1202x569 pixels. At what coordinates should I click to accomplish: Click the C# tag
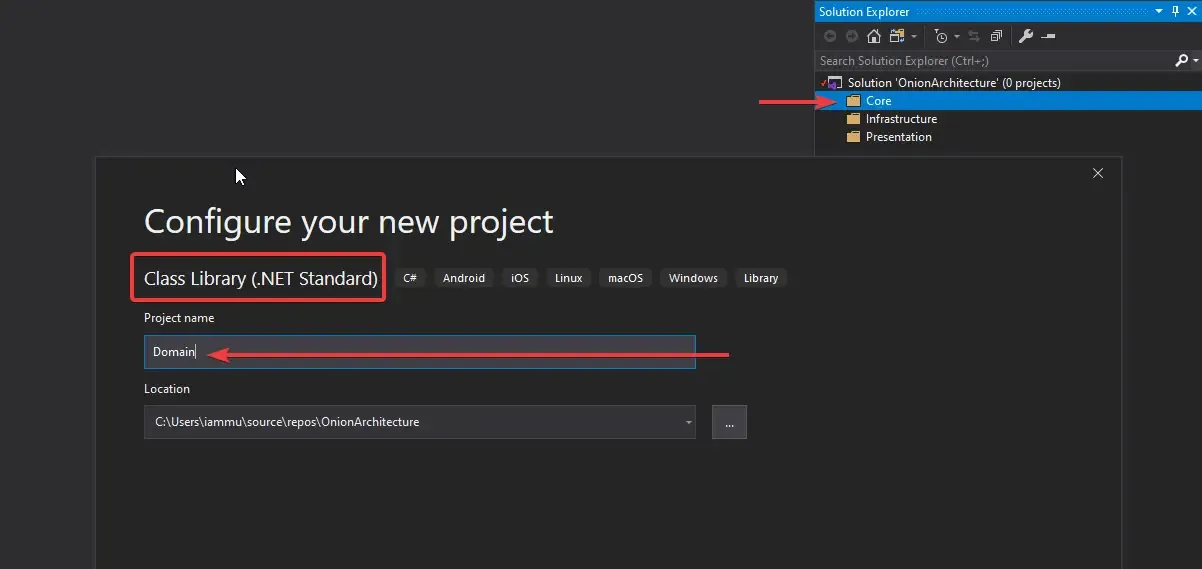click(410, 278)
